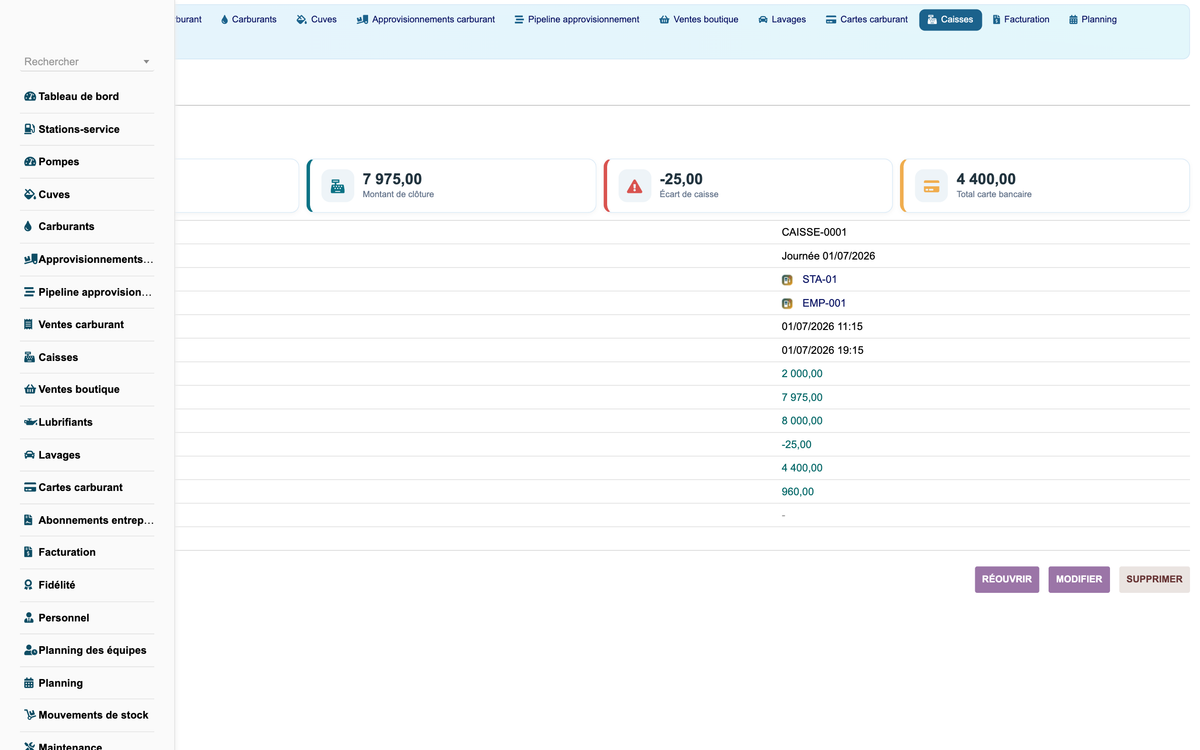Click the Lubrifiants oil can icon
The image size is (1200, 750).
coord(31,422)
